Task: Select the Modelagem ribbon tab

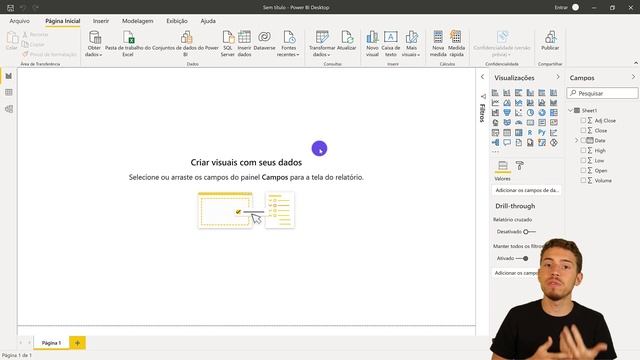Action: 138,21
